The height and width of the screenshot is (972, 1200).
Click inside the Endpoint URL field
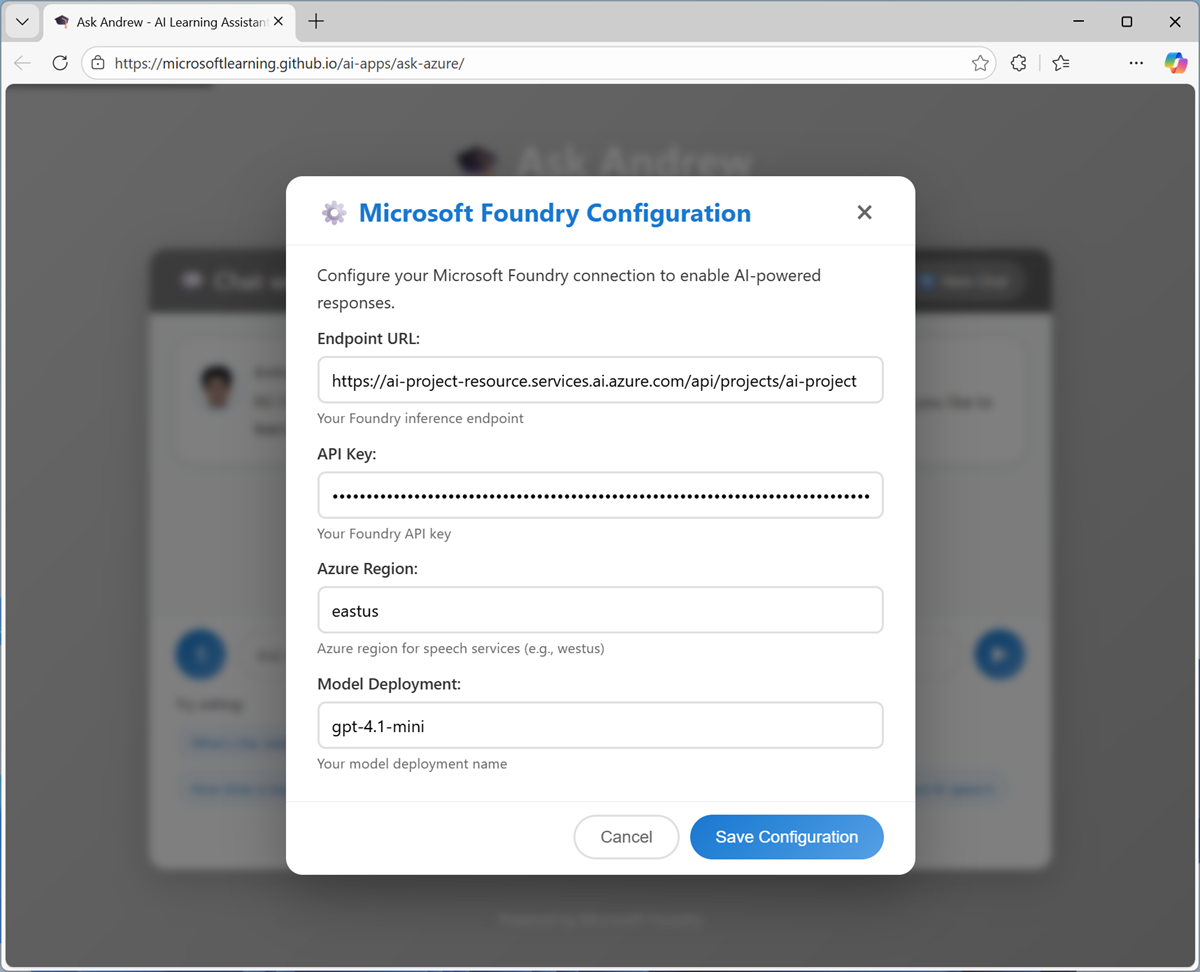pyautogui.click(x=600, y=380)
